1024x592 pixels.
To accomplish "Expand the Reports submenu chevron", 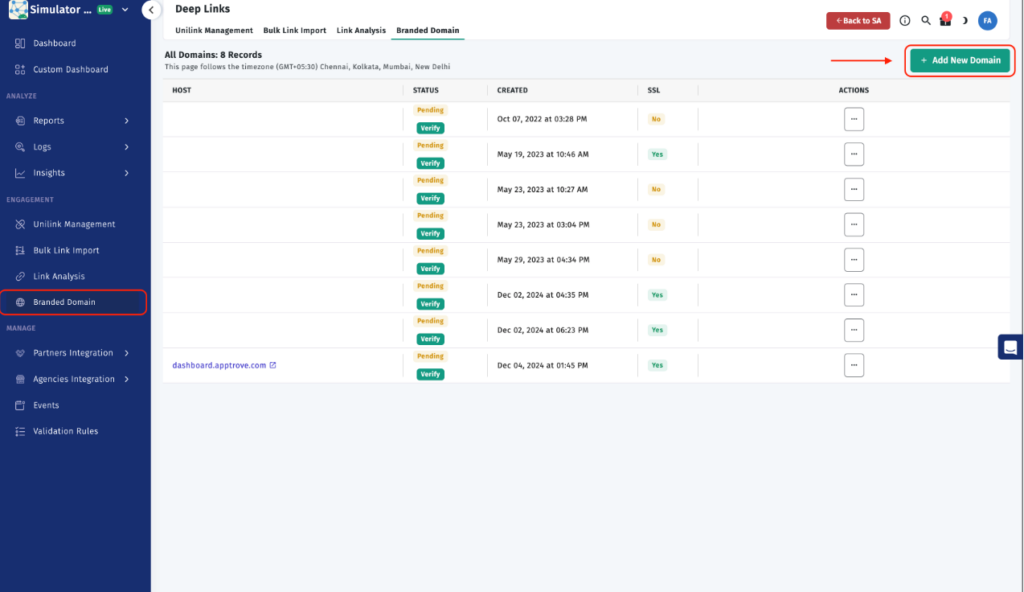I will pyautogui.click(x=127, y=121).
